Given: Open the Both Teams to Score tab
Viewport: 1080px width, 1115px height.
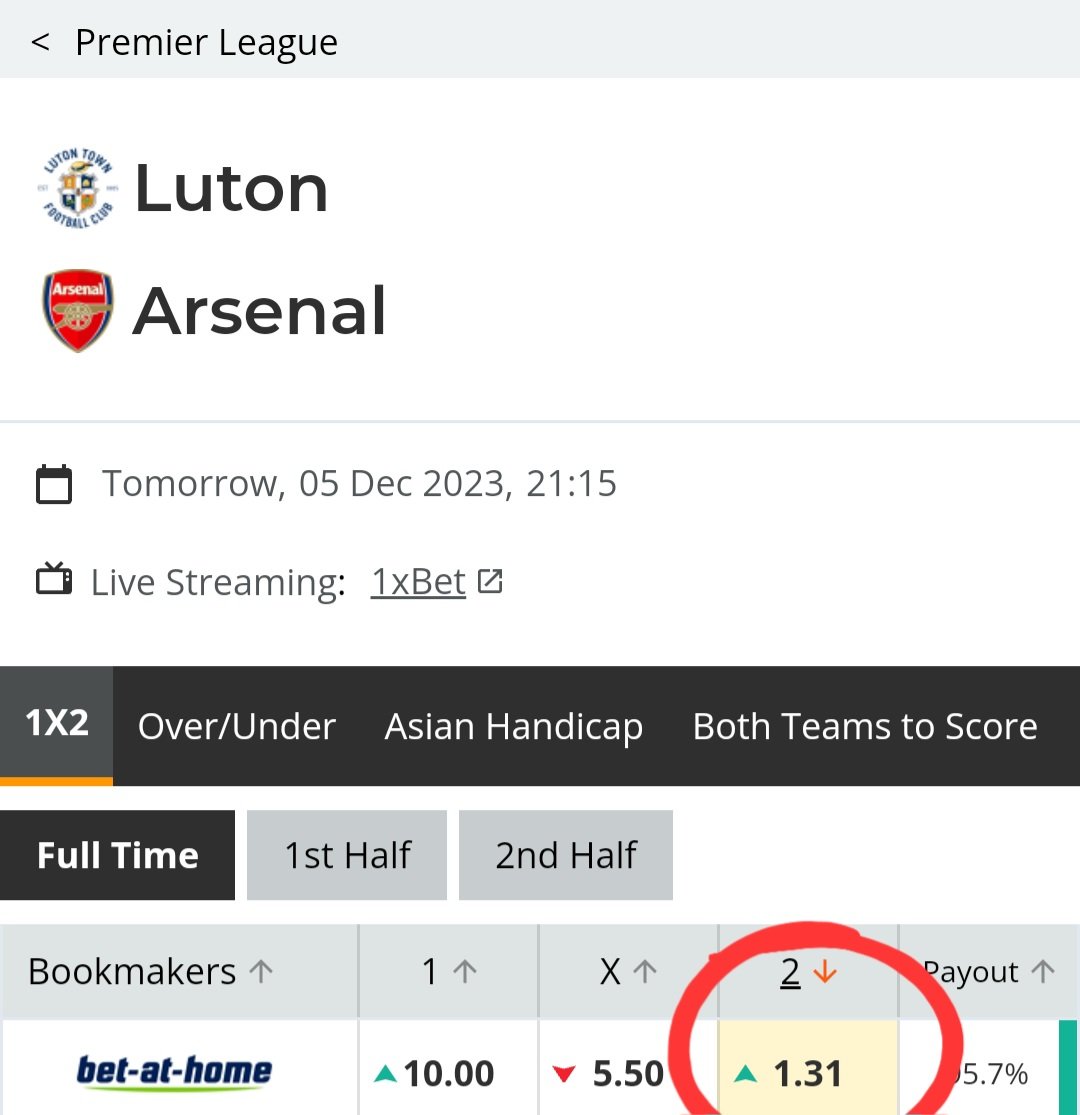Looking at the screenshot, I should (x=865, y=726).
